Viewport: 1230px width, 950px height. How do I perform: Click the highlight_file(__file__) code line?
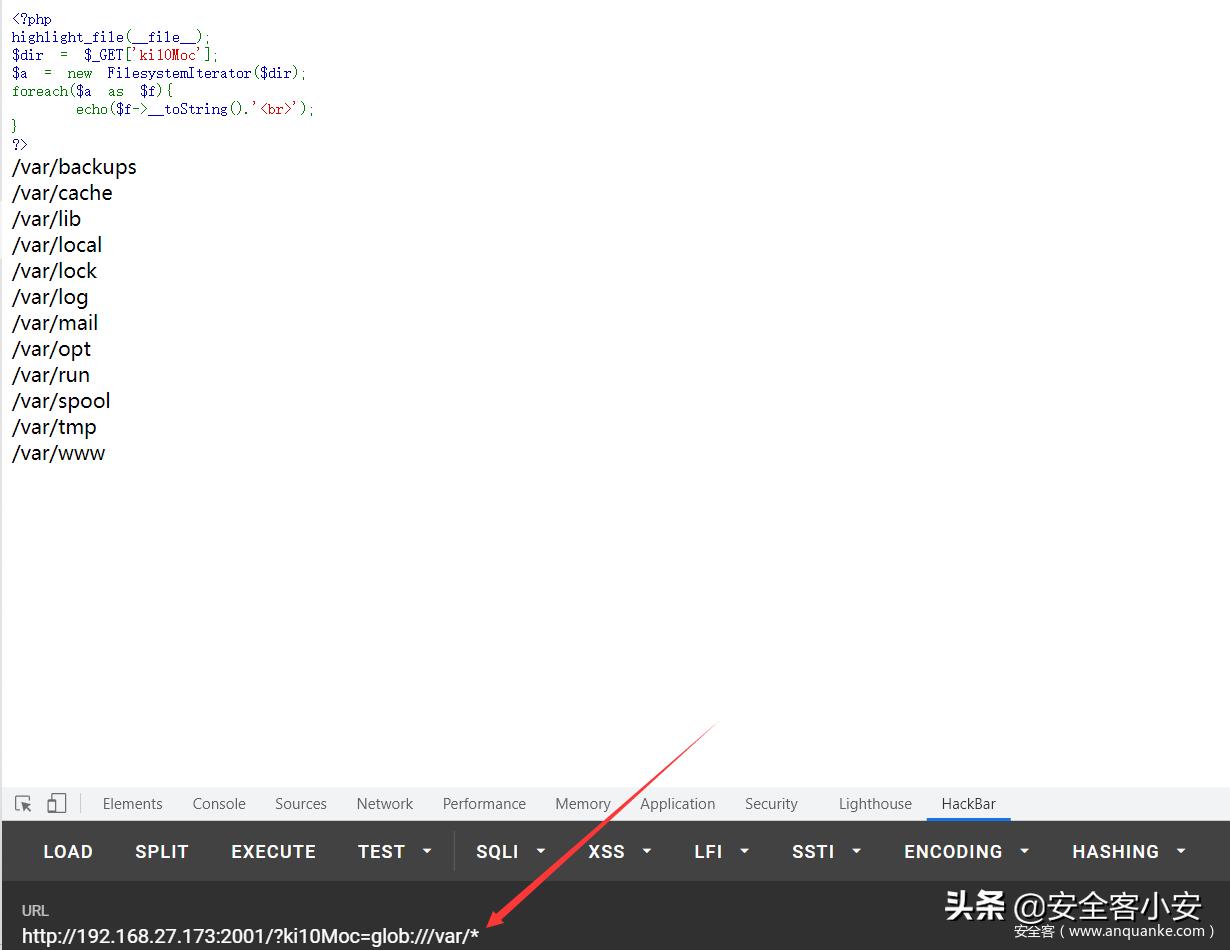click(111, 37)
